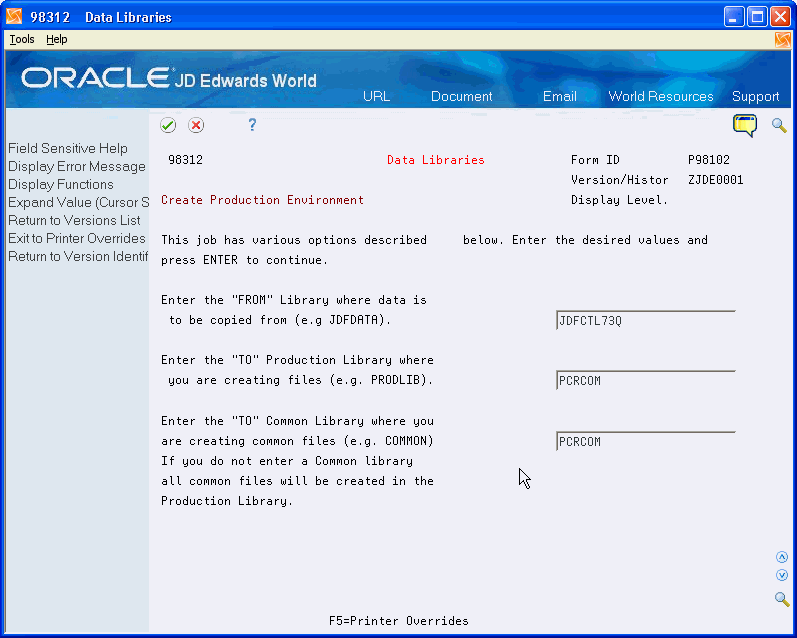Click the blue question mark help icon
Screen dimensions: 797x638
[x=252, y=125]
